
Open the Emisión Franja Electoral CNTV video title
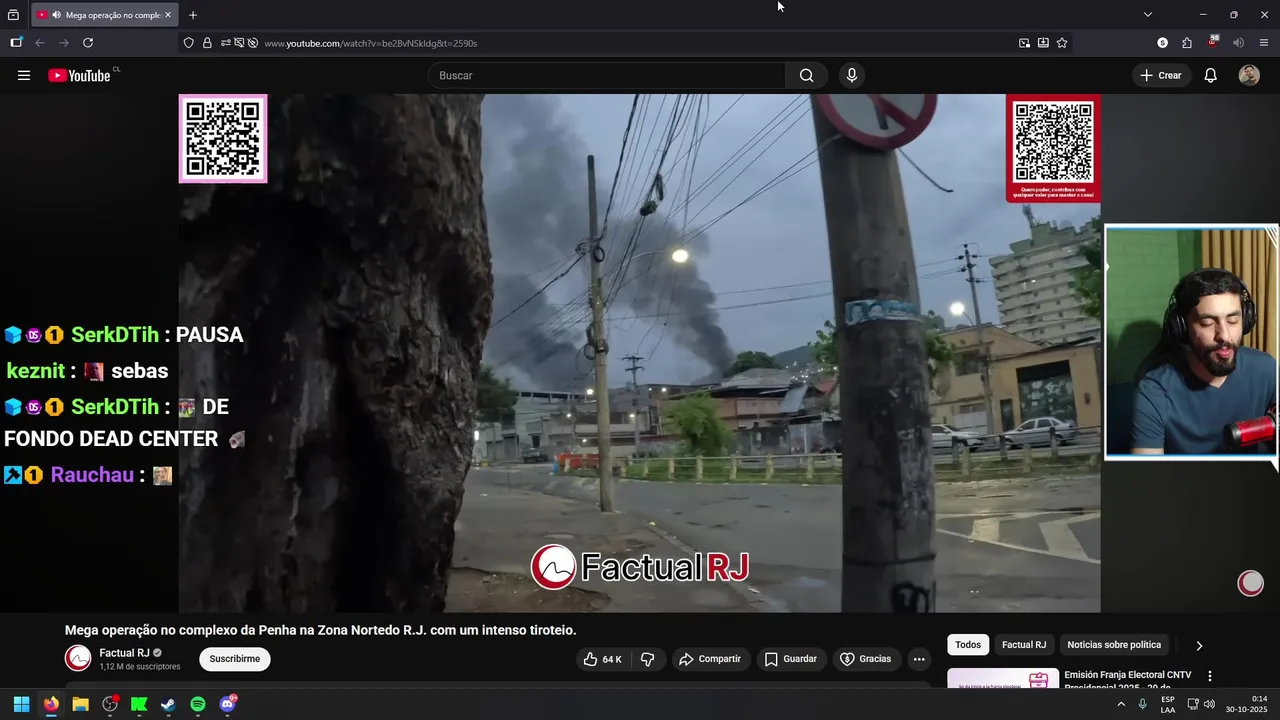[1128, 681]
